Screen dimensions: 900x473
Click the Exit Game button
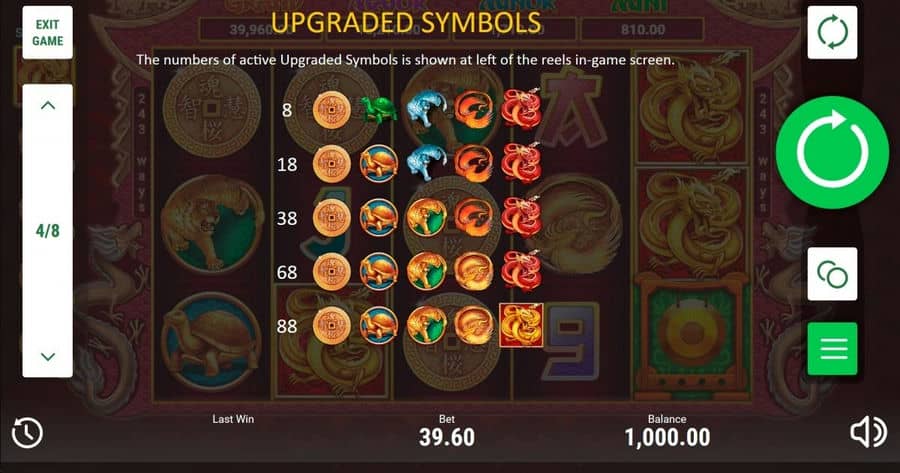coord(48,33)
